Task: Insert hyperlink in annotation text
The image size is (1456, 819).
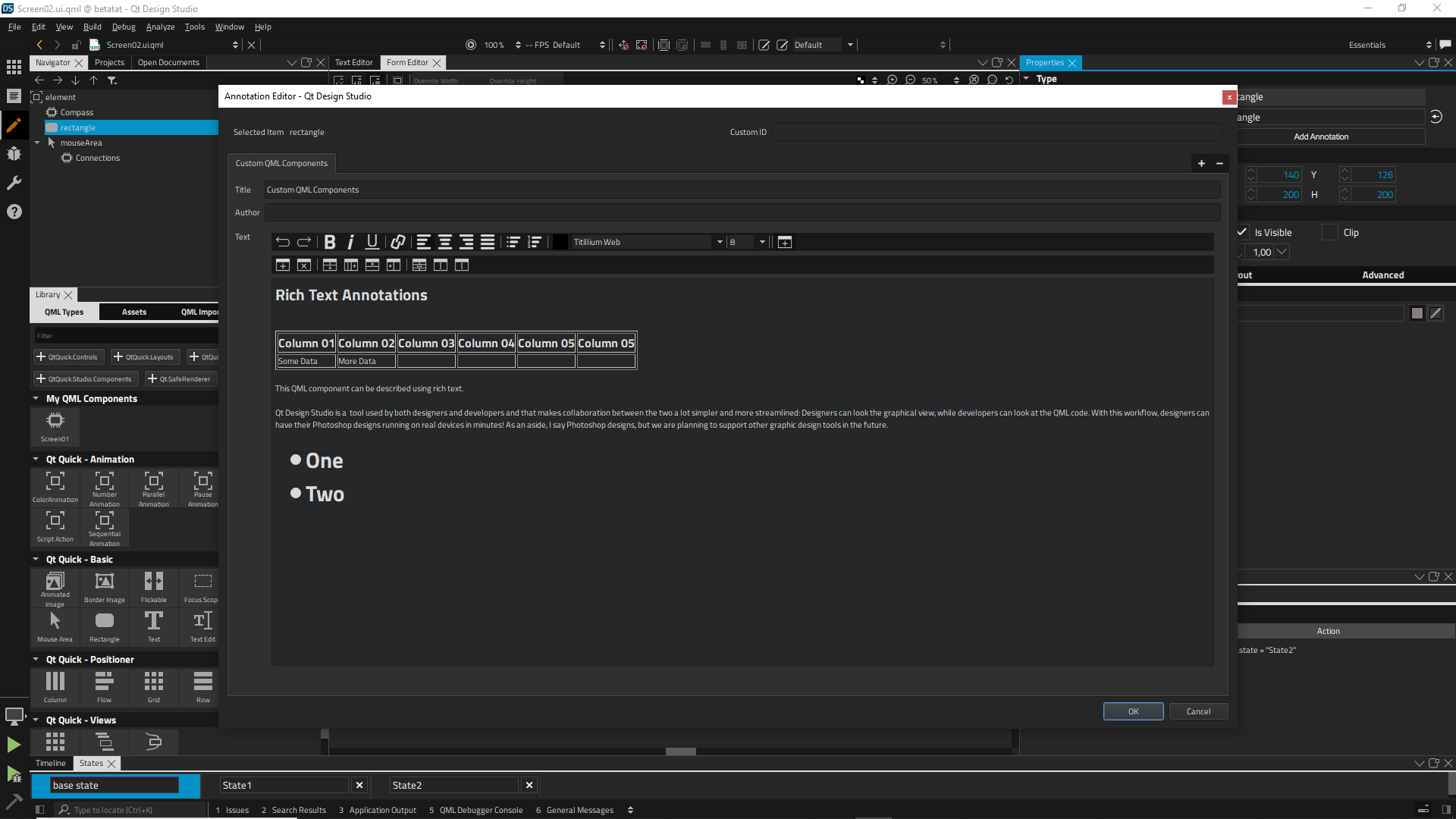Action: coord(397,242)
